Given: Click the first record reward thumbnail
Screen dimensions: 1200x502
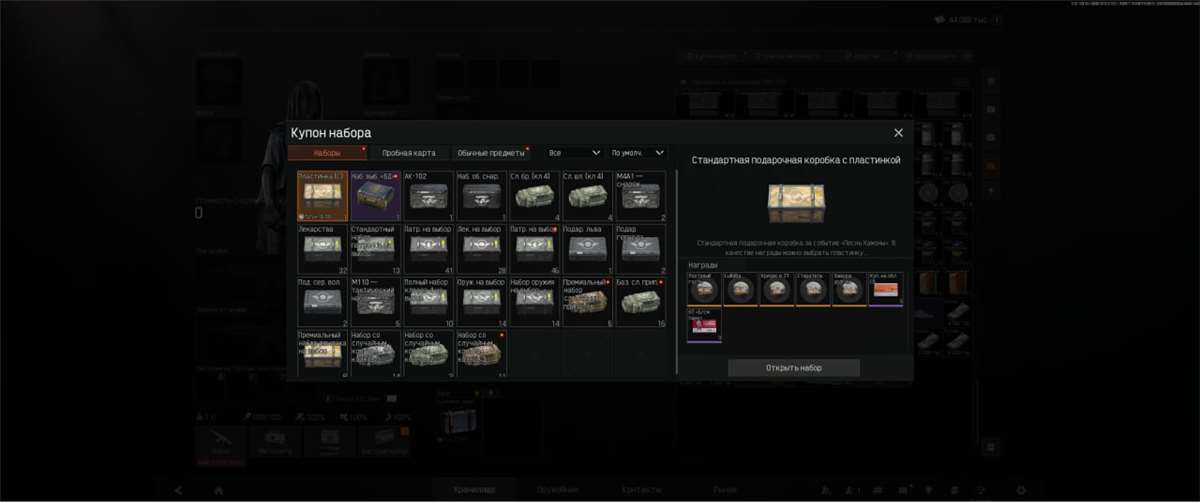Looking at the screenshot, I should tap(703, 289).
